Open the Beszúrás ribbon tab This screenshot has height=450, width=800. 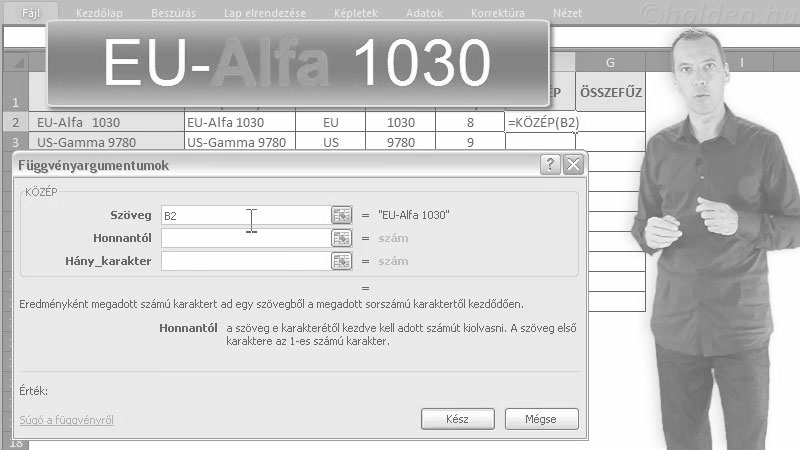click(175, 13)
